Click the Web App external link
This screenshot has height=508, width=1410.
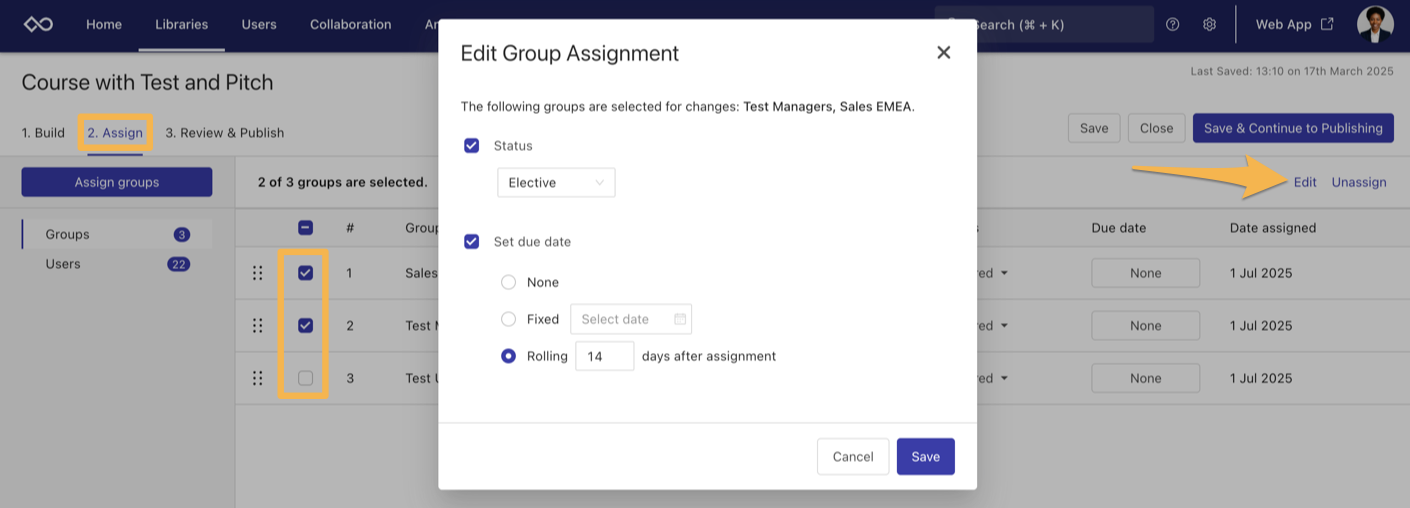1294,24
